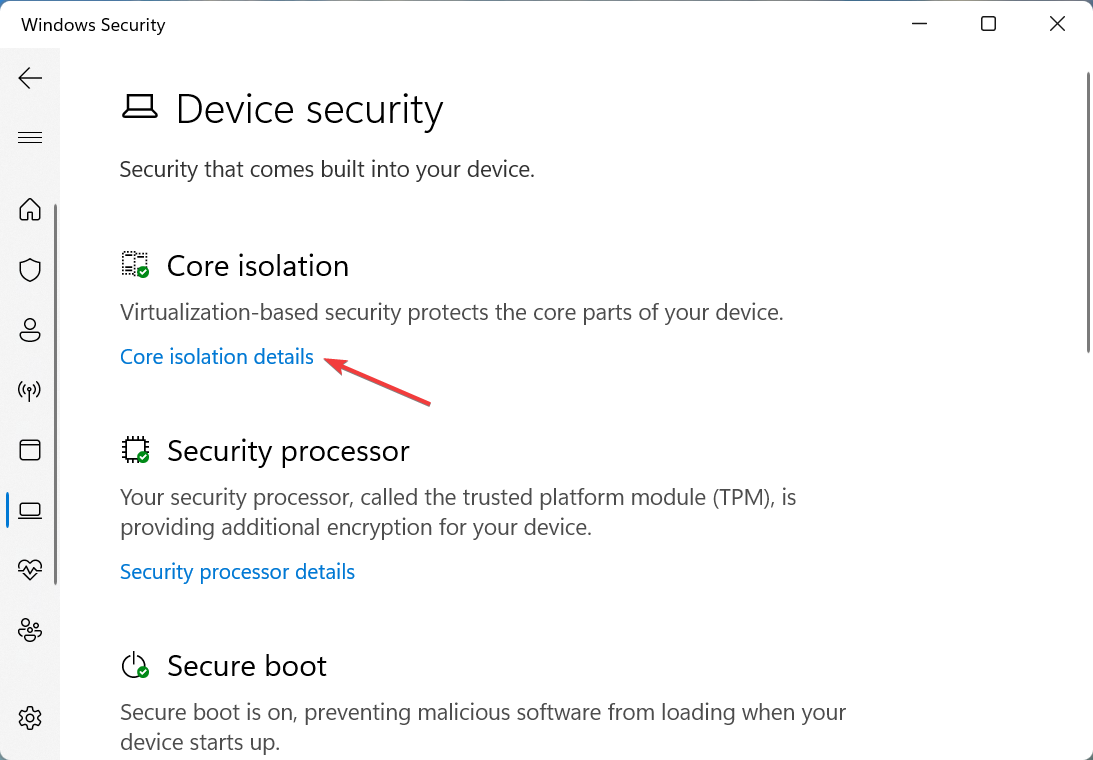Open Virus & threat protection shield icon

coord(30,270)
